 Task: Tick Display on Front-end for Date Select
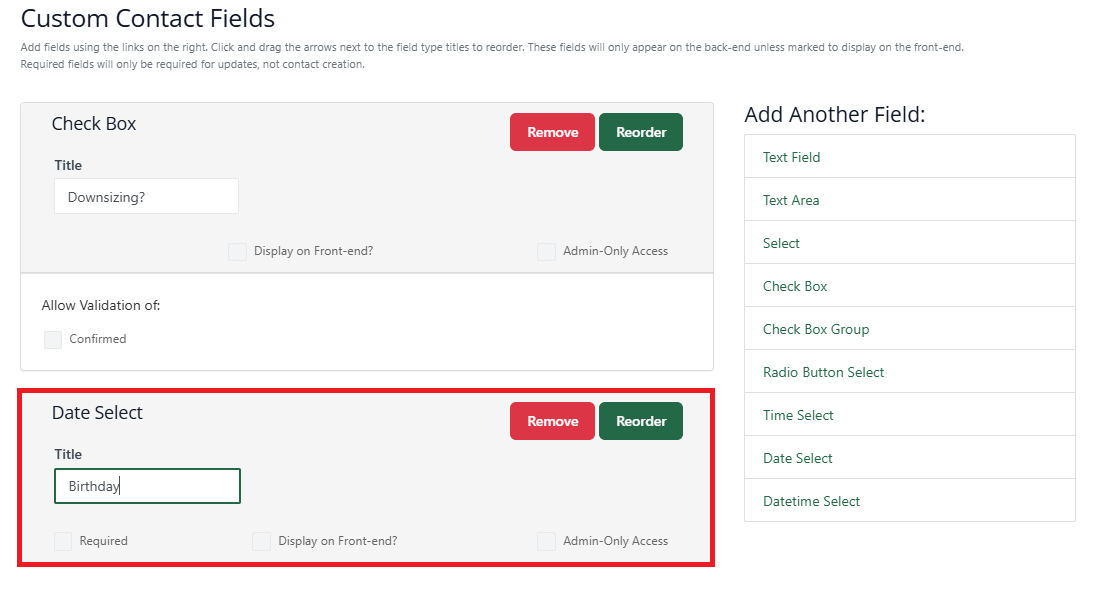261,542
